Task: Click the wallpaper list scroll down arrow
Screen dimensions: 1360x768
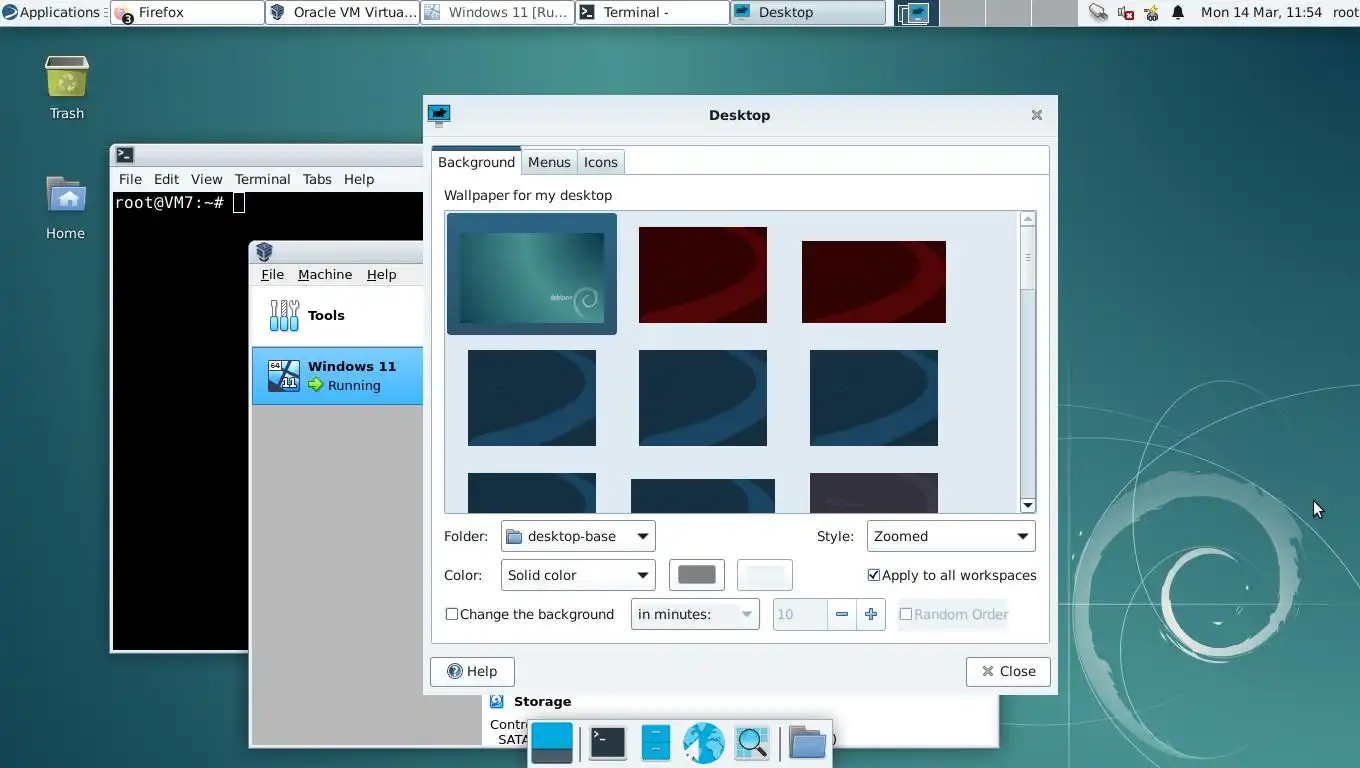Action: point(1027,506)
